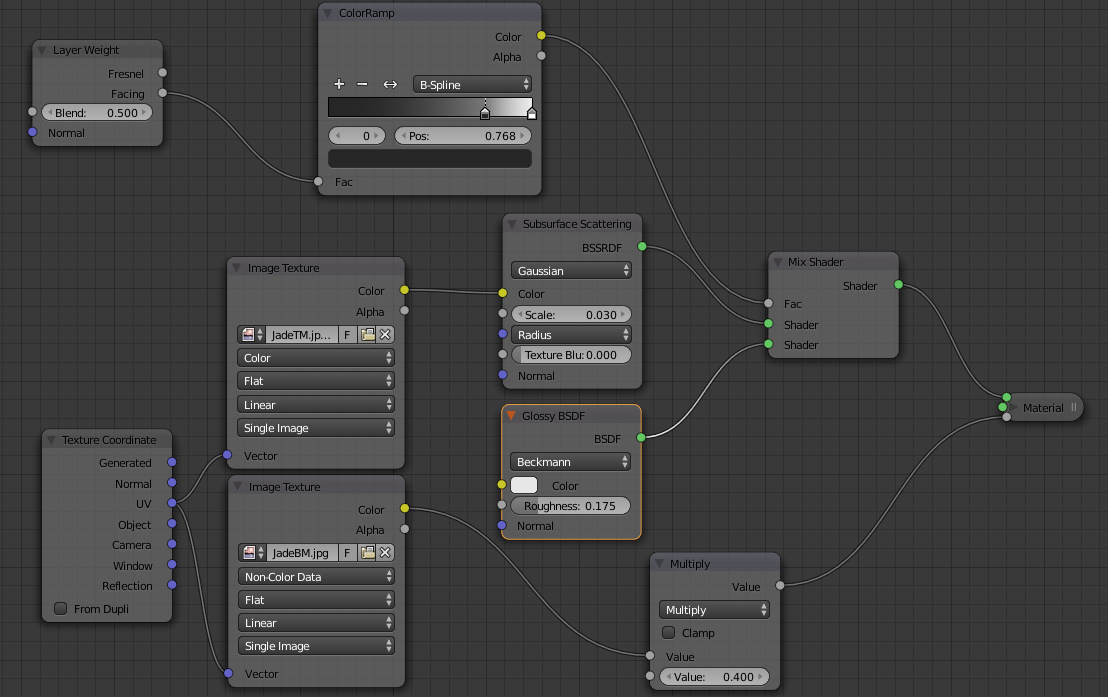Click the Texture Blur 0.000 slider
Image resolution: width=1108 pixels, height=697 pixels.
tap(571, 355)
